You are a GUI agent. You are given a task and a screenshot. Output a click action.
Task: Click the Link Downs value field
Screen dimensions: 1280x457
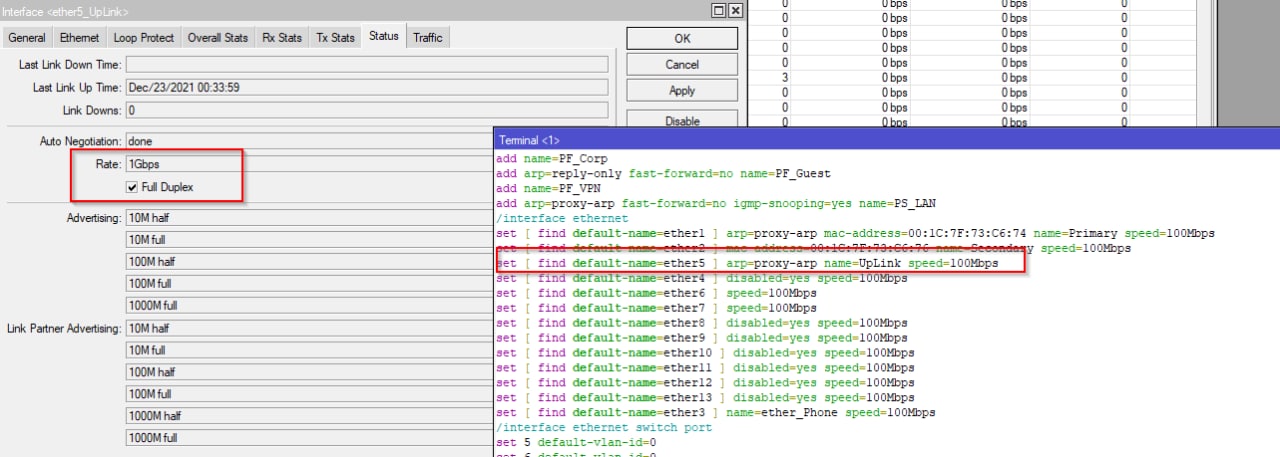coord(367,111)
